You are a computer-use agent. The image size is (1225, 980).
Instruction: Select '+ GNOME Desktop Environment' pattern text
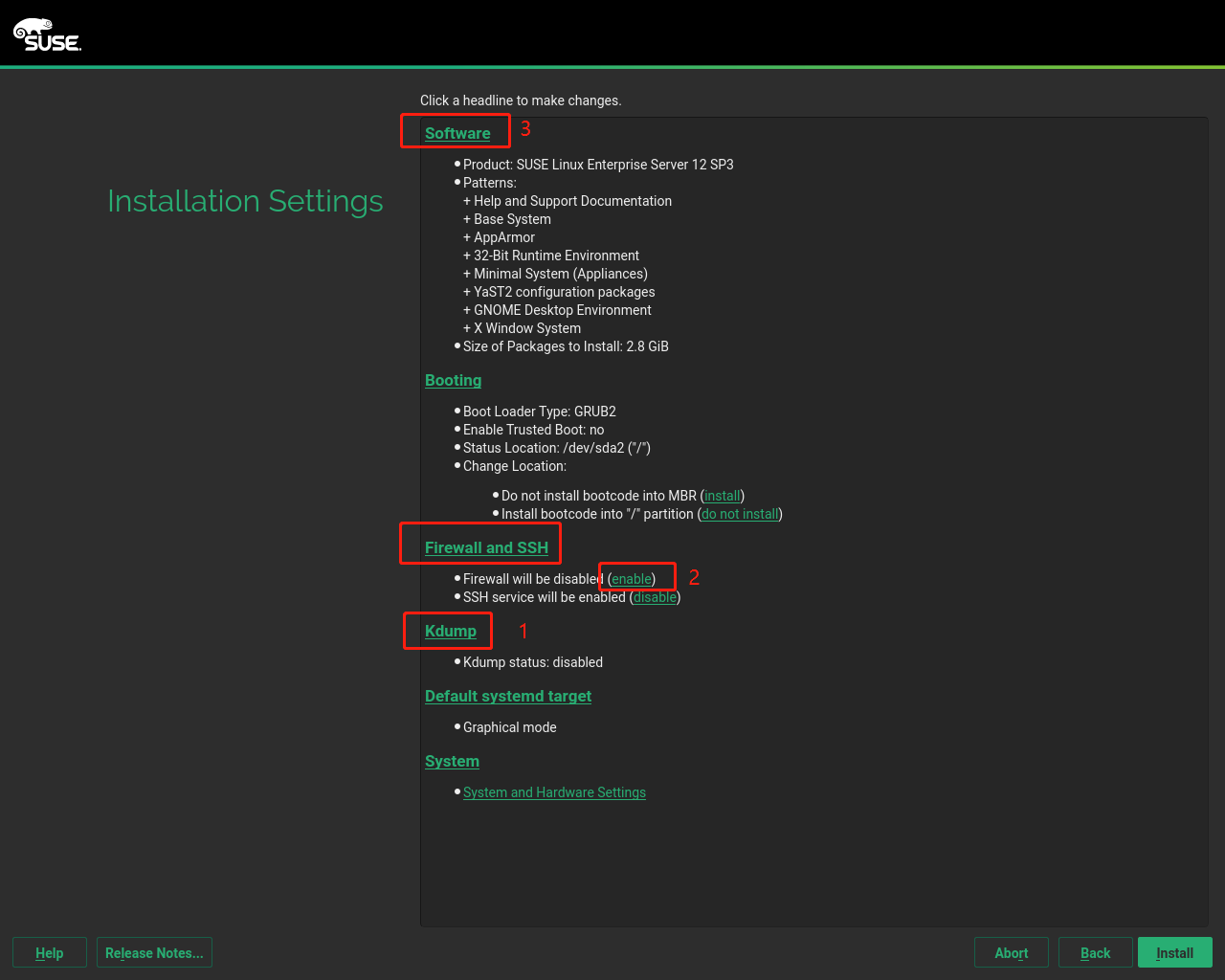pyautogui.click(x=557, y=310)
